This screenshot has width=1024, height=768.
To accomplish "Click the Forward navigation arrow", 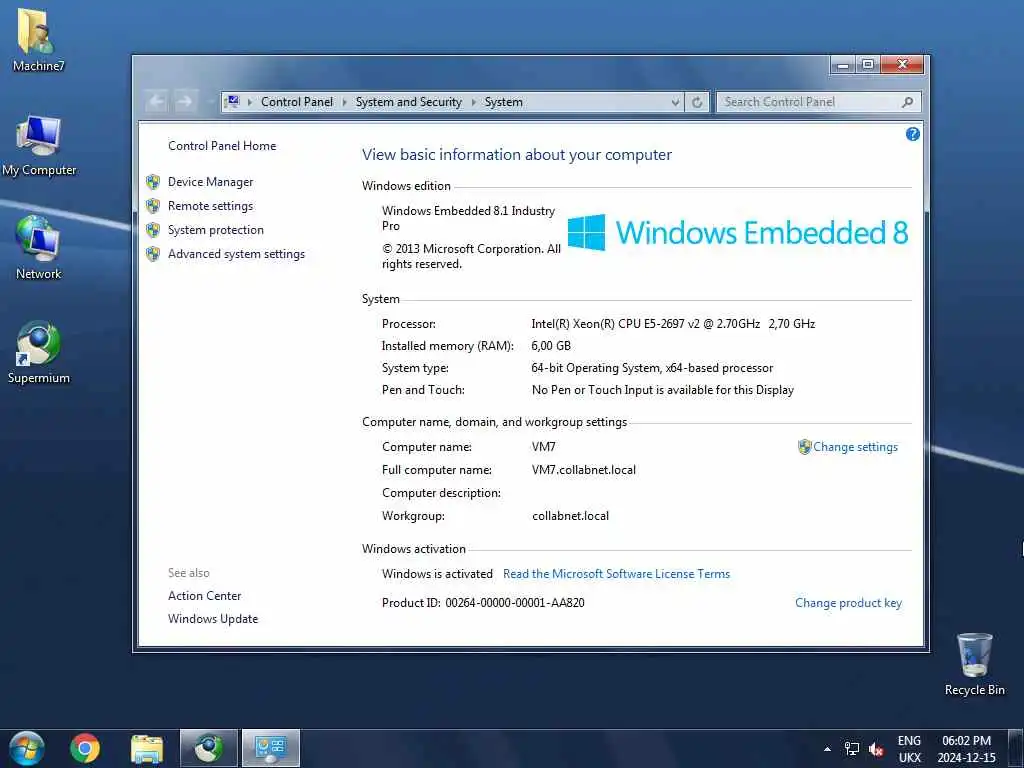I will 185,101.
